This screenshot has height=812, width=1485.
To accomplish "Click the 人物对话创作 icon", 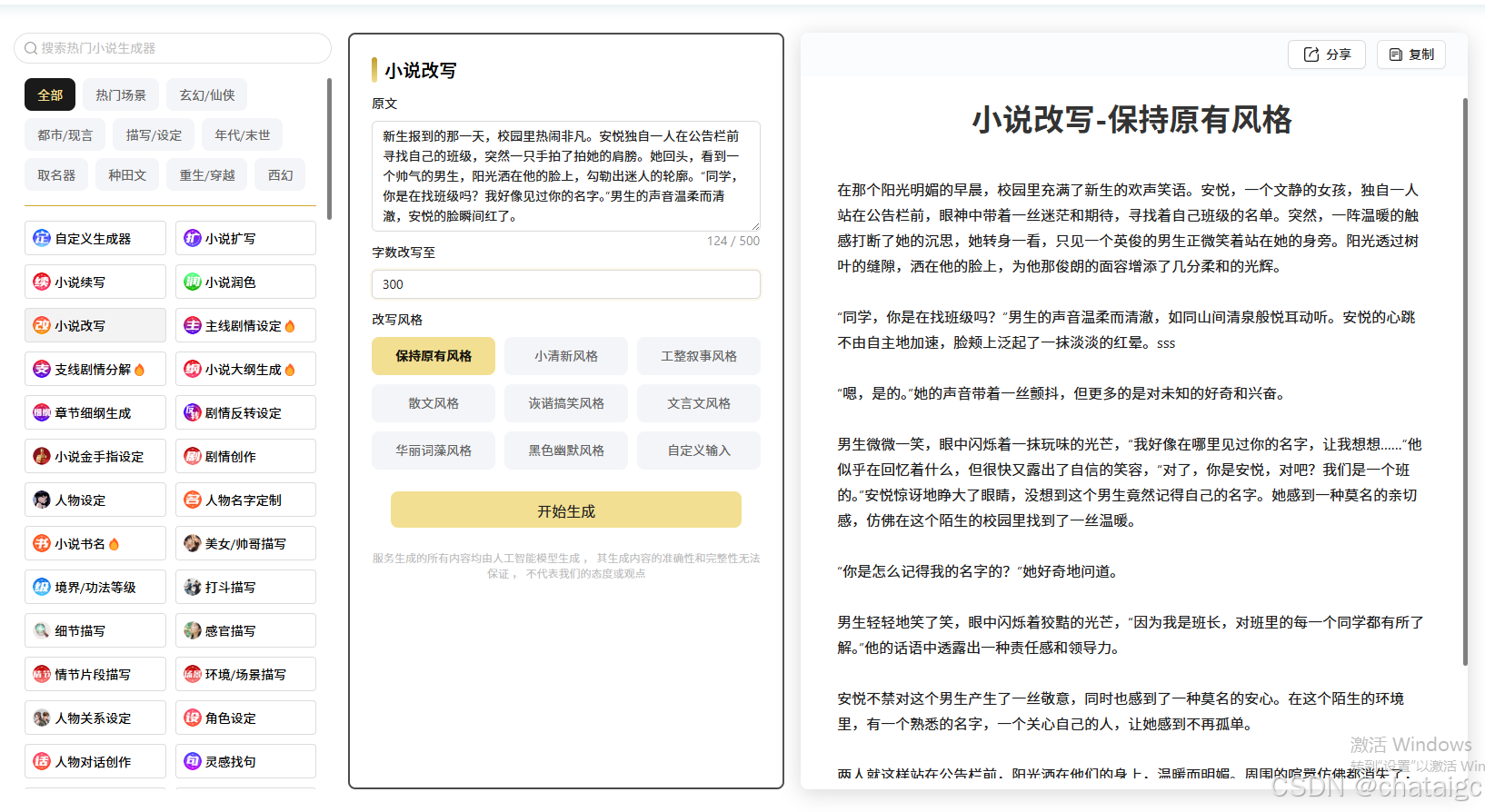I will [42, 761].
